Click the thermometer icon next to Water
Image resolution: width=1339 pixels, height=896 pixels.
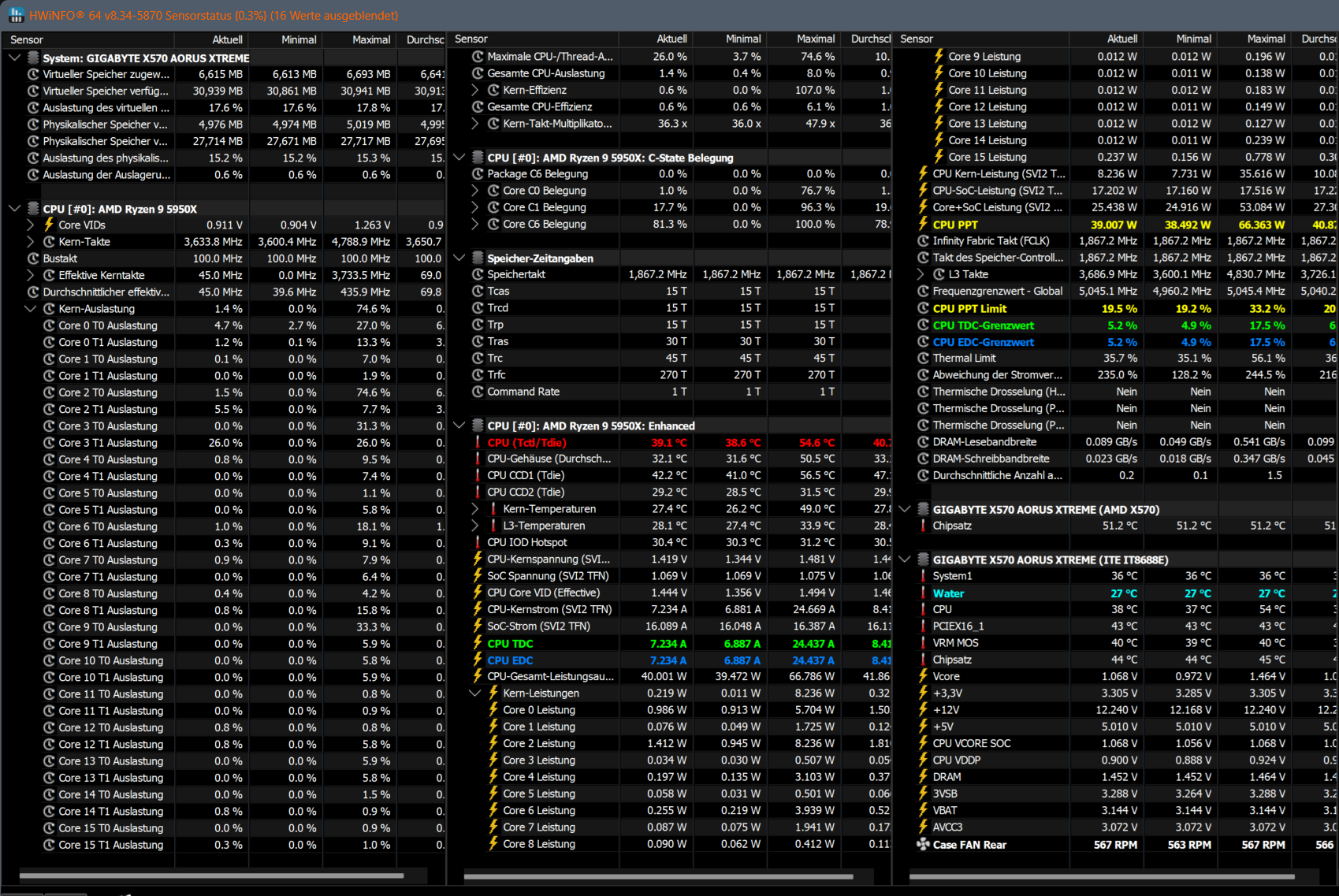click(x=923, y=593)
